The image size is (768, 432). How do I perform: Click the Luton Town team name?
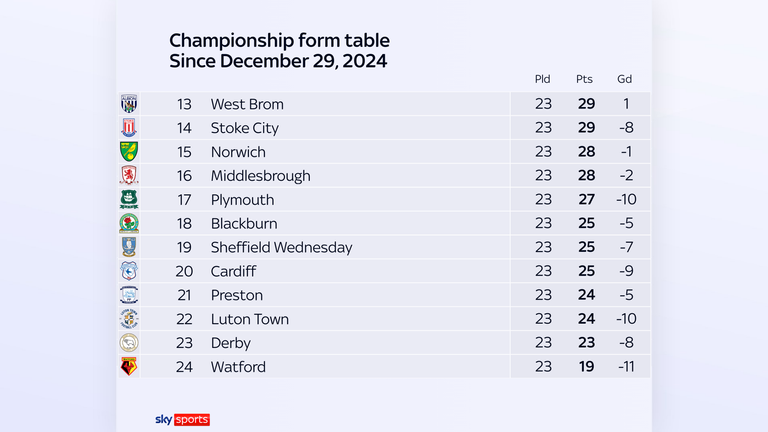tap(250, 319)
